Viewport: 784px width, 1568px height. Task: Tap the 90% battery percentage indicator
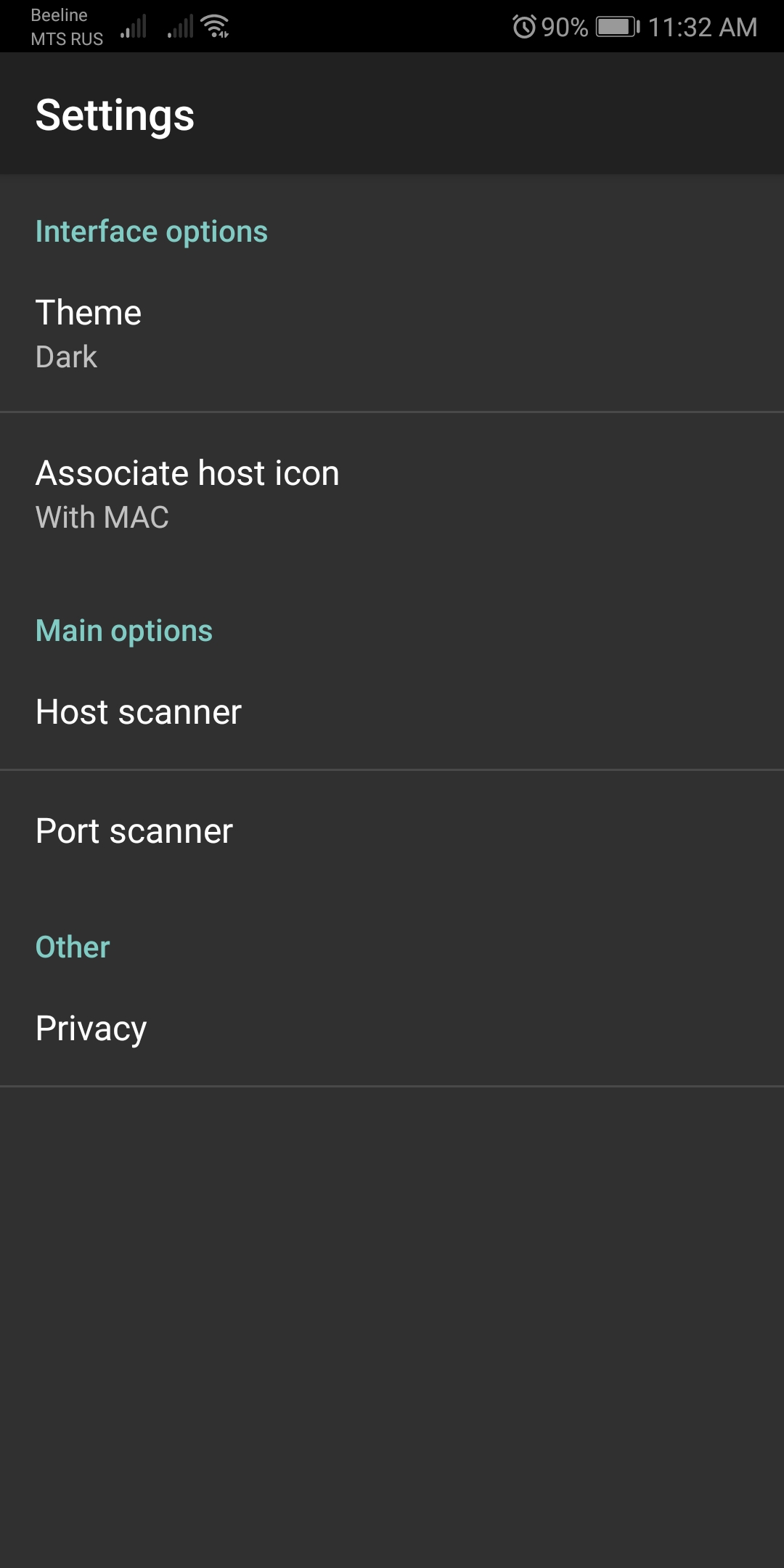pos(565,28)
